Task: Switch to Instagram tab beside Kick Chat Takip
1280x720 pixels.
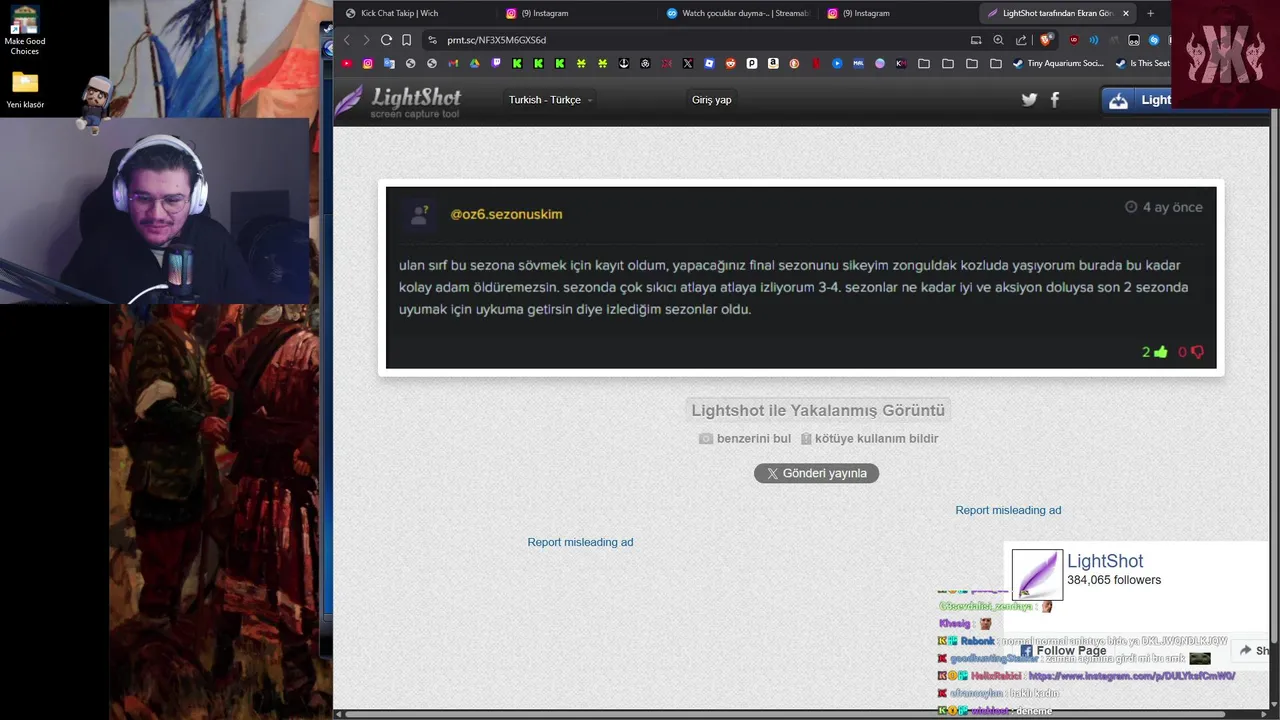Action: click(576, 13)
